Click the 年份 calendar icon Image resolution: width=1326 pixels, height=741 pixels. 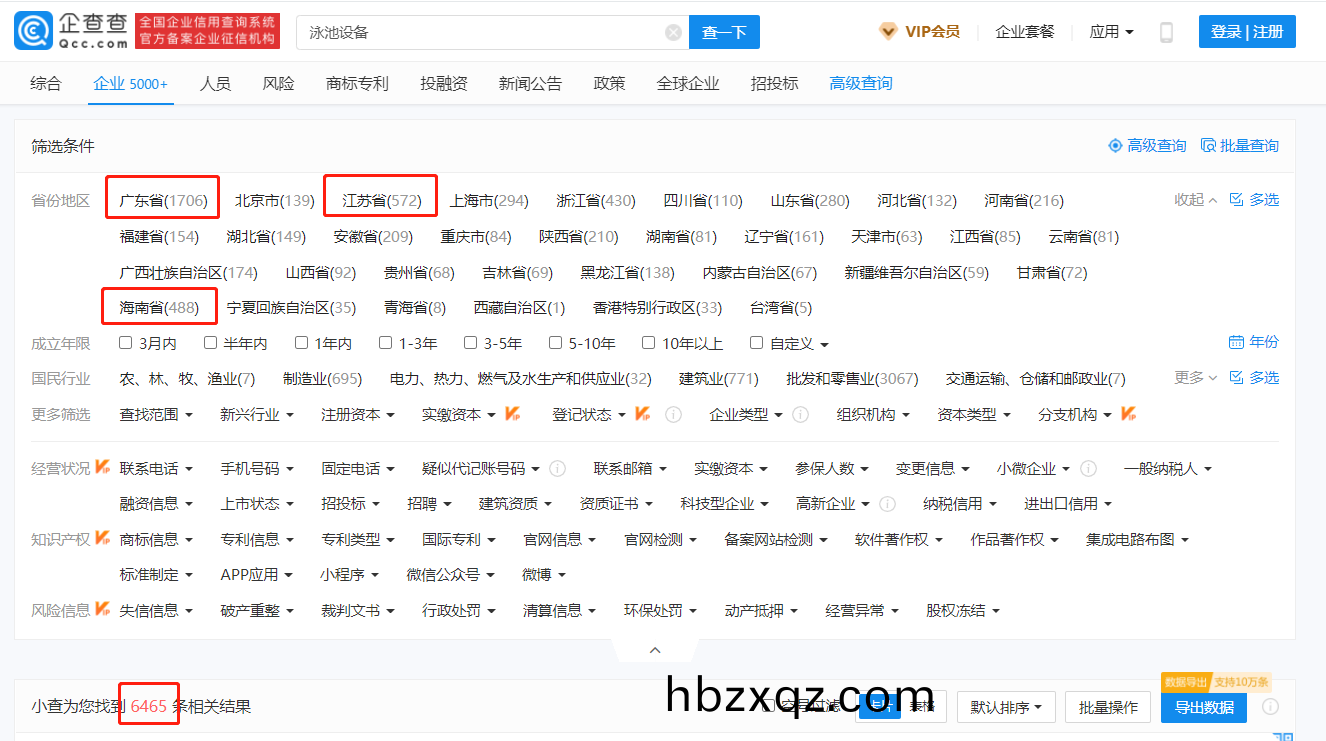pos(1236,342)
